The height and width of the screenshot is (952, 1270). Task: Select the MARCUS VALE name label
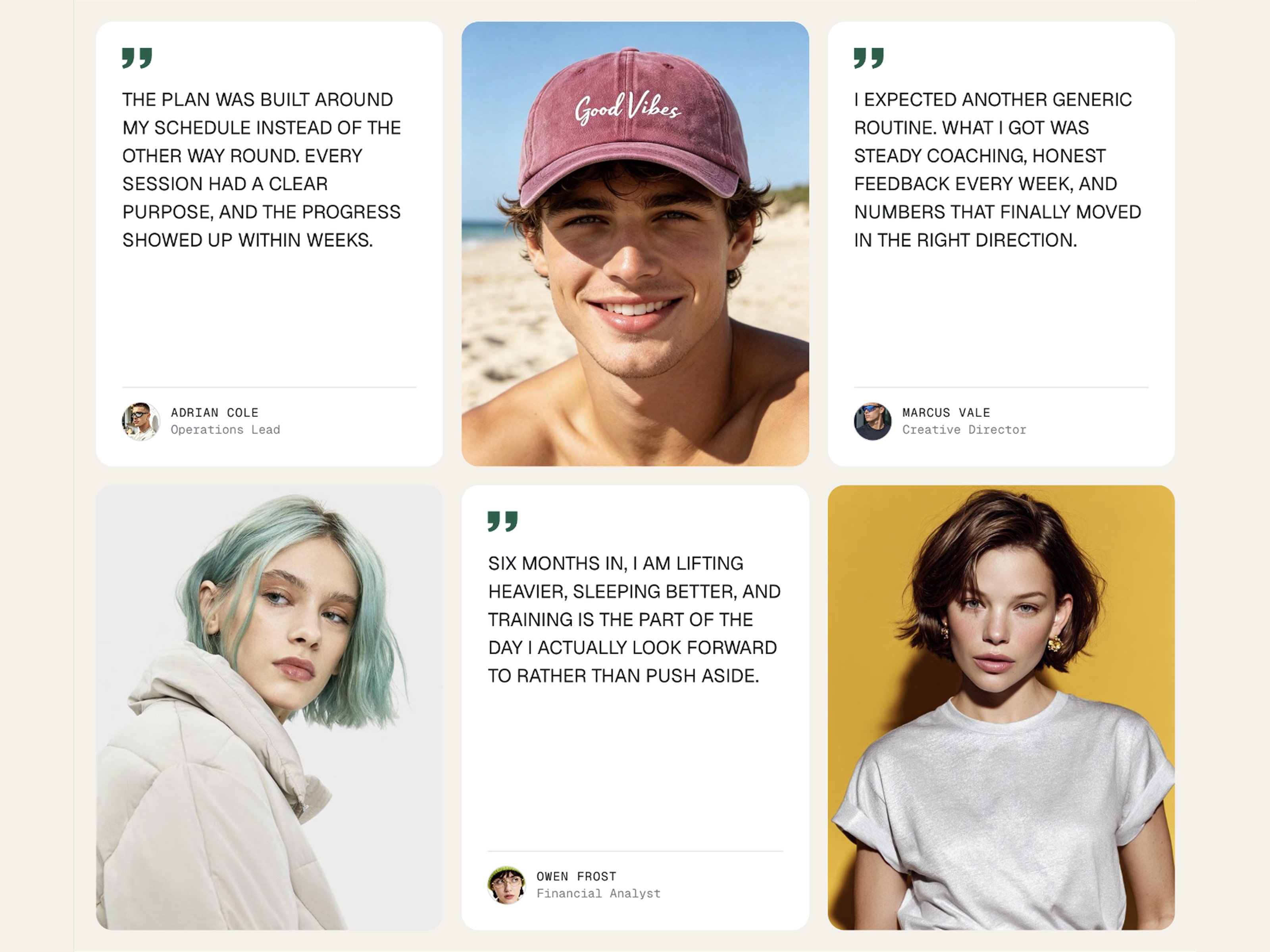[x=946, y=413]
